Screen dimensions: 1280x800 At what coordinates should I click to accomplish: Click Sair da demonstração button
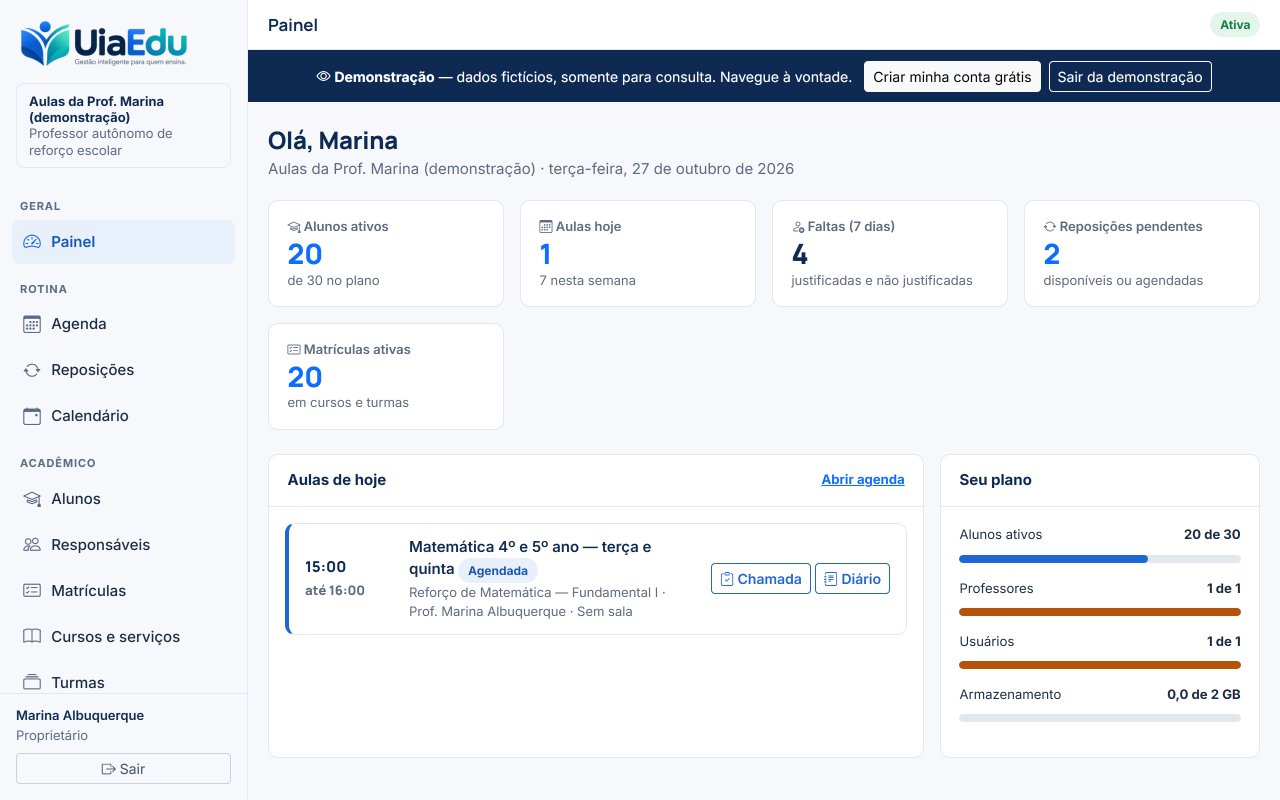1130,77
